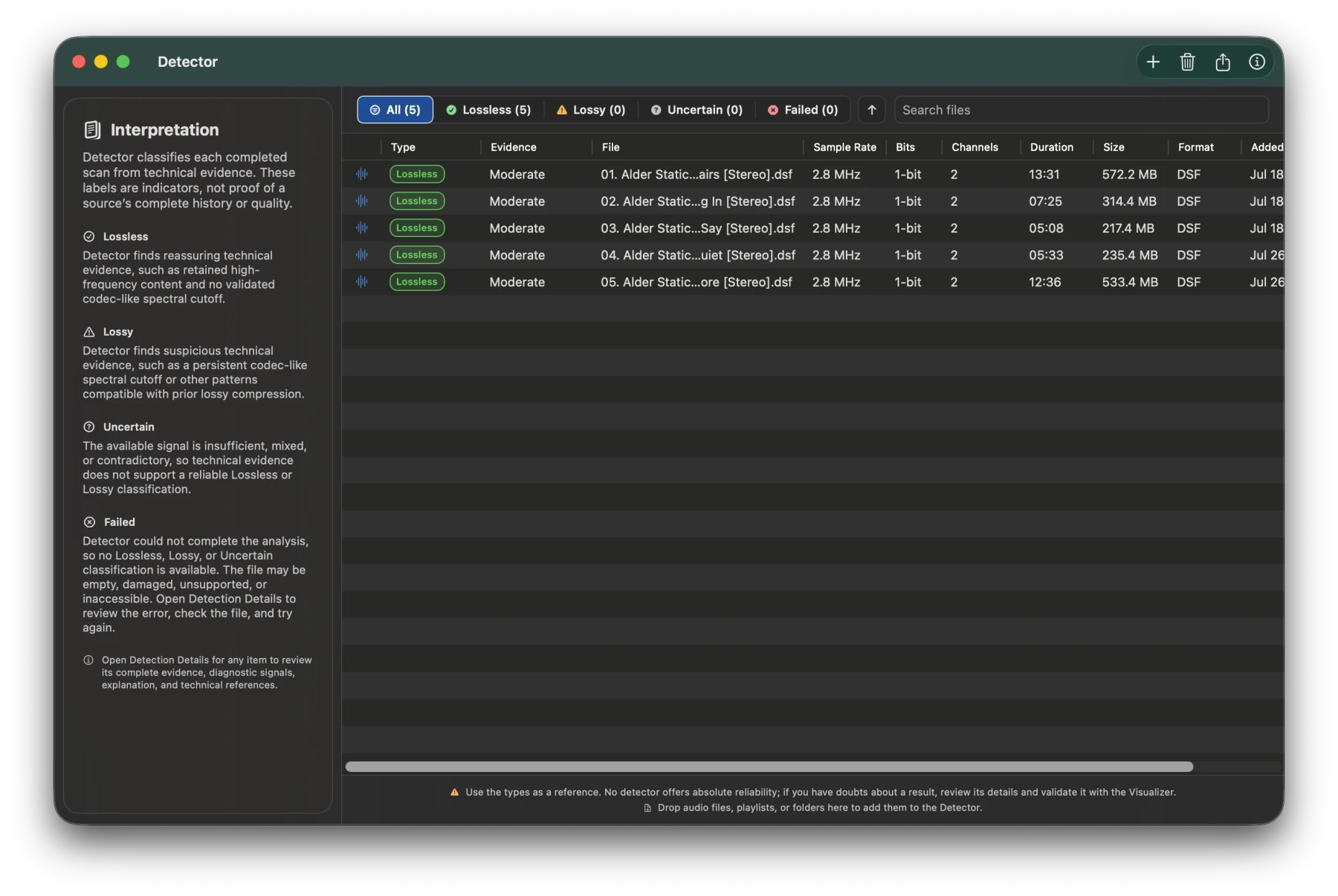Click warning icon in footer notice
The width and height of the screenshot is (1338, 896).
coord(455,792)
